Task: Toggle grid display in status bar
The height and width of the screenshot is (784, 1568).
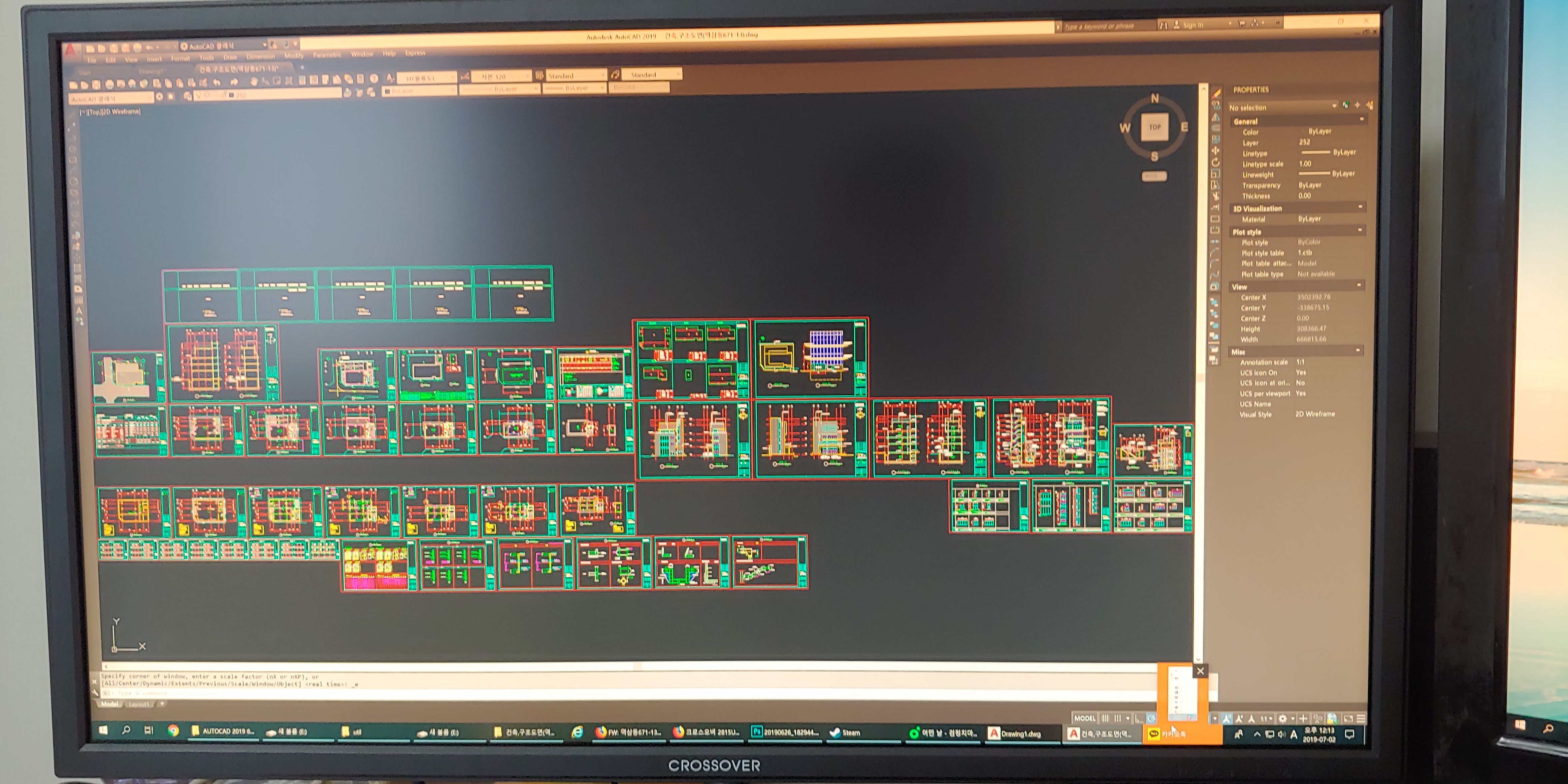Action: (1105, 718)
